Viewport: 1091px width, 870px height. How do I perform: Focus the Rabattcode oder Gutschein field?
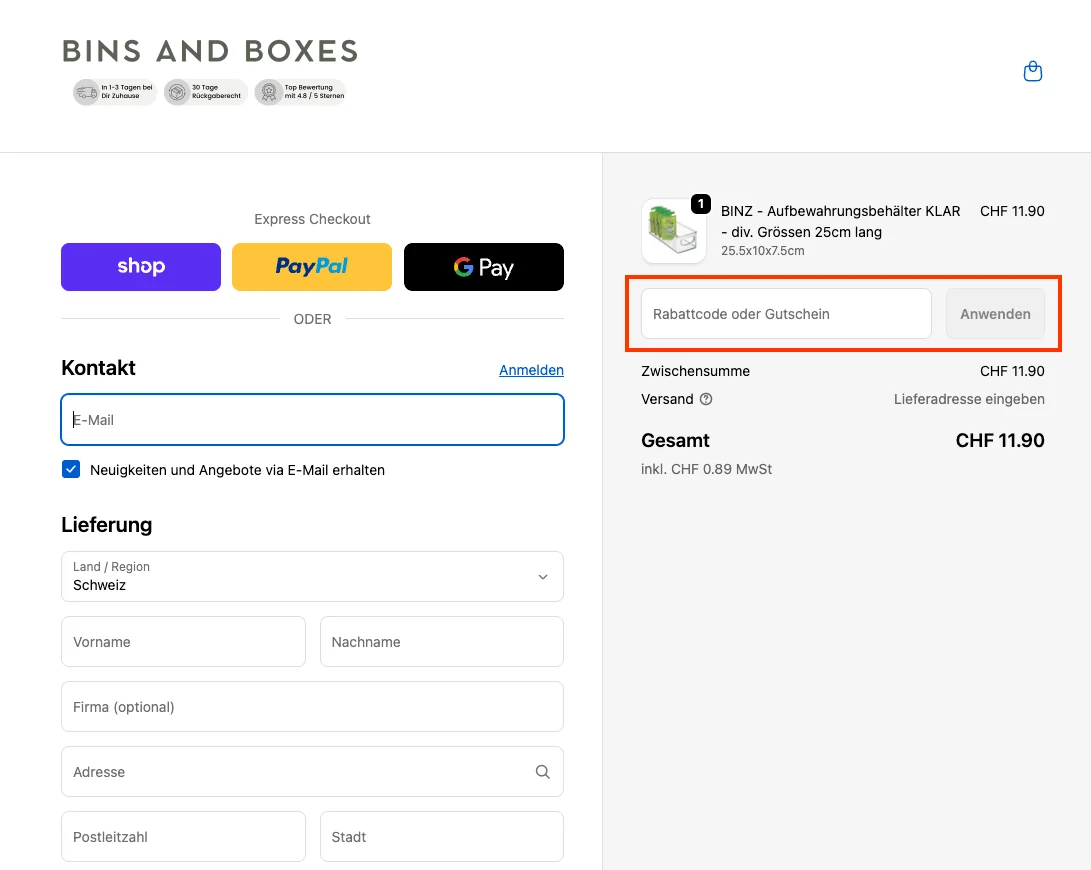pyautogui.click(x=785, y=313)
